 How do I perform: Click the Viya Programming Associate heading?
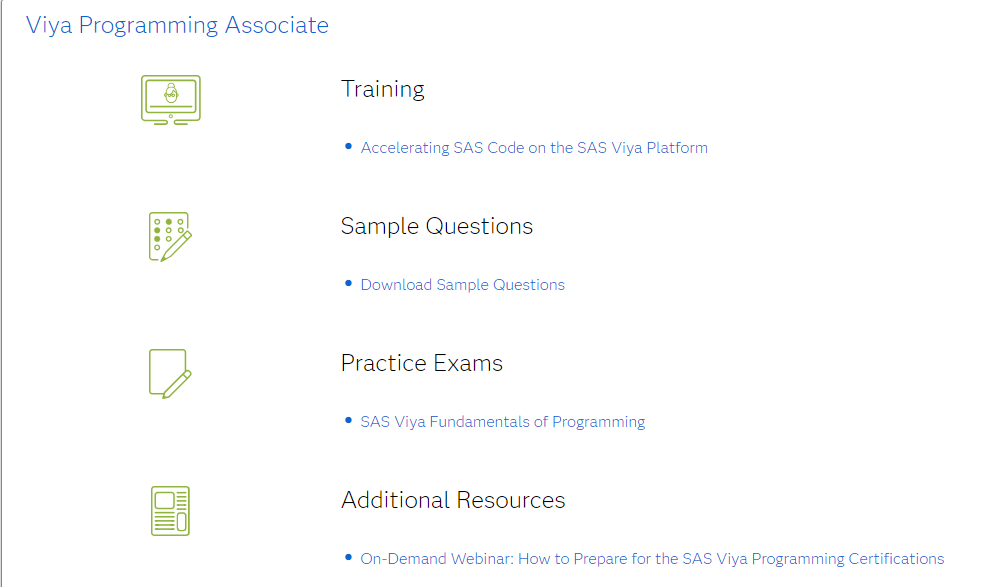point(178,25)
